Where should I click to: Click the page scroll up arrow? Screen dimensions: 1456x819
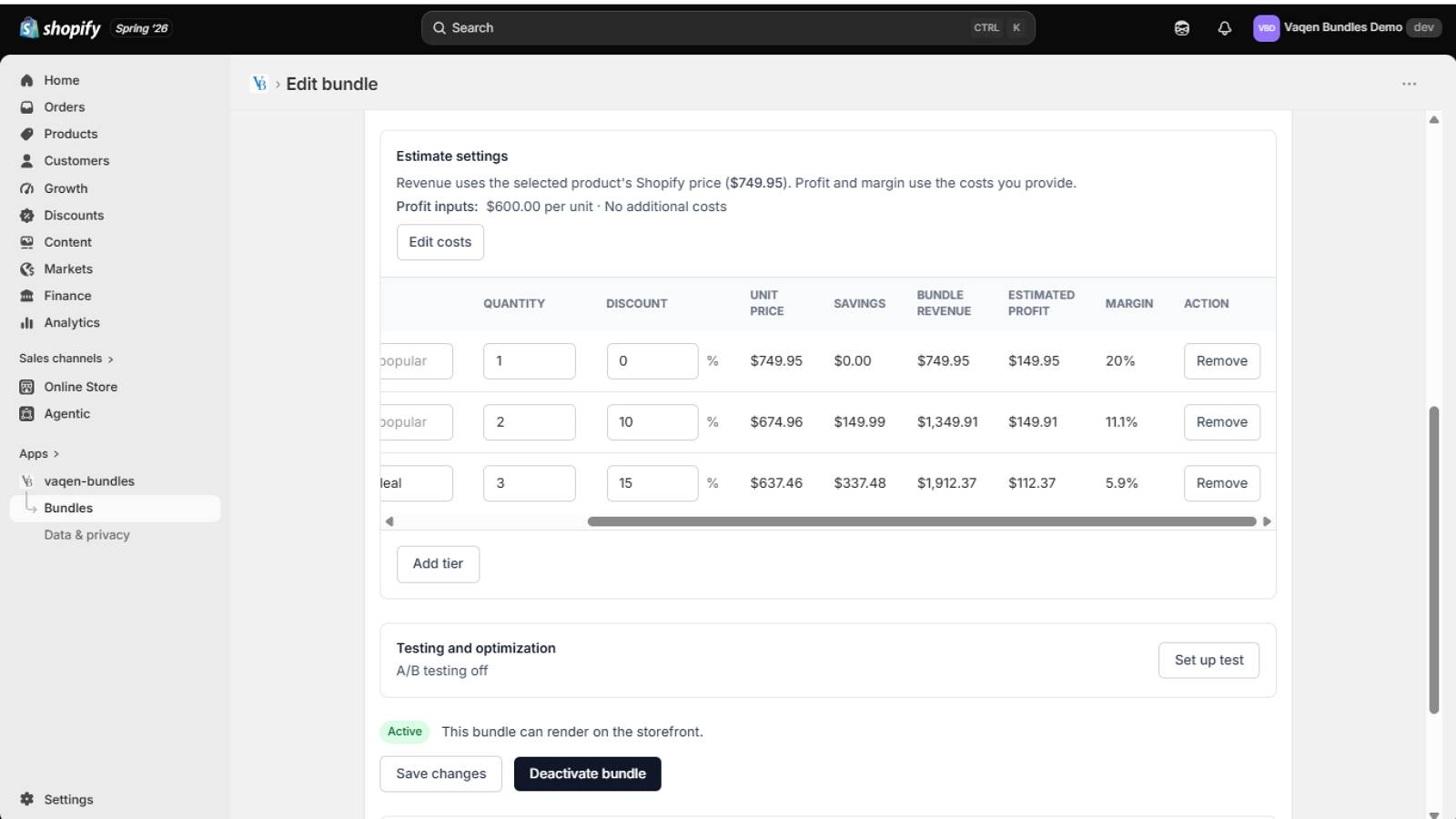[x=1434, y=120]
